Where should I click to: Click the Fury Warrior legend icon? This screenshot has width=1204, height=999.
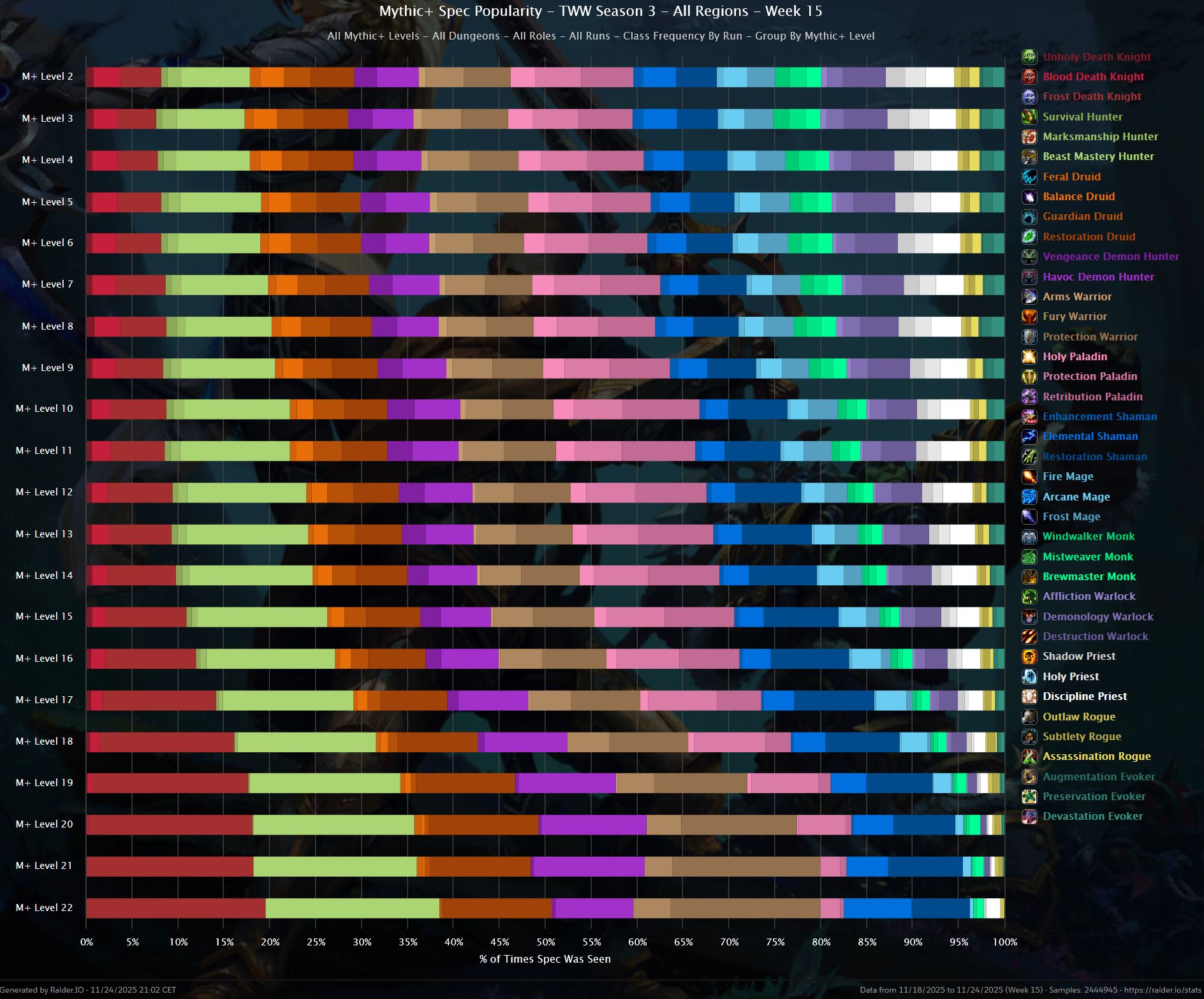(x=1029, y=316)
